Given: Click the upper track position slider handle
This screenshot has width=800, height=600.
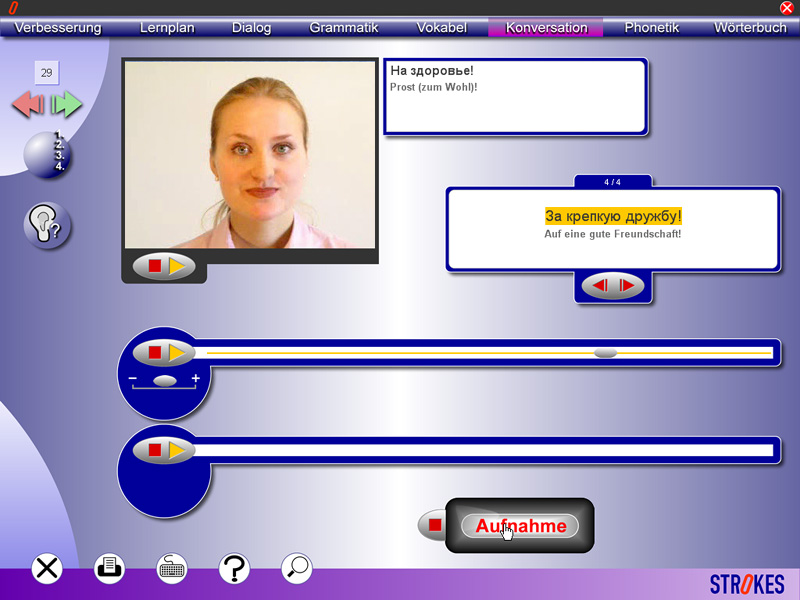Looking at the screenshot, I should click(606, 353).
